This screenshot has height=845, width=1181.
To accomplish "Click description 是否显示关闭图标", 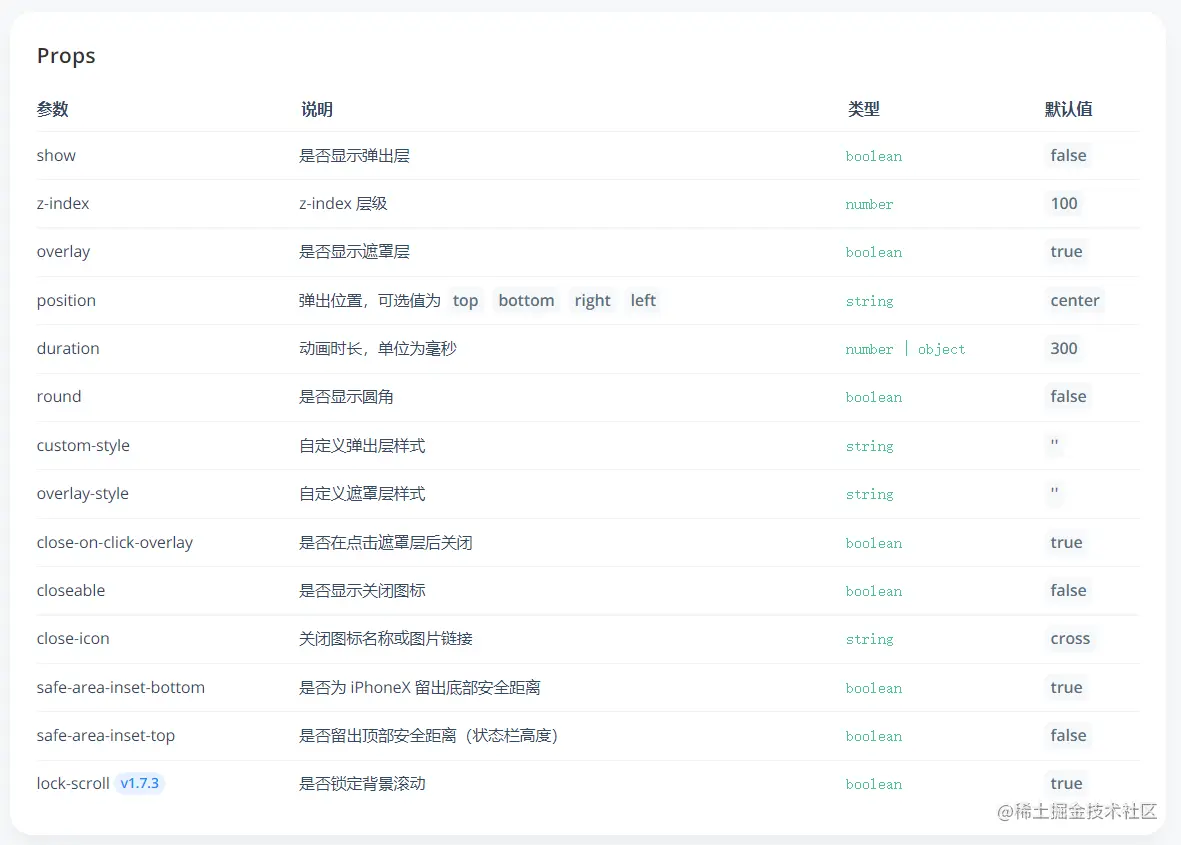I will pos(362,590).
